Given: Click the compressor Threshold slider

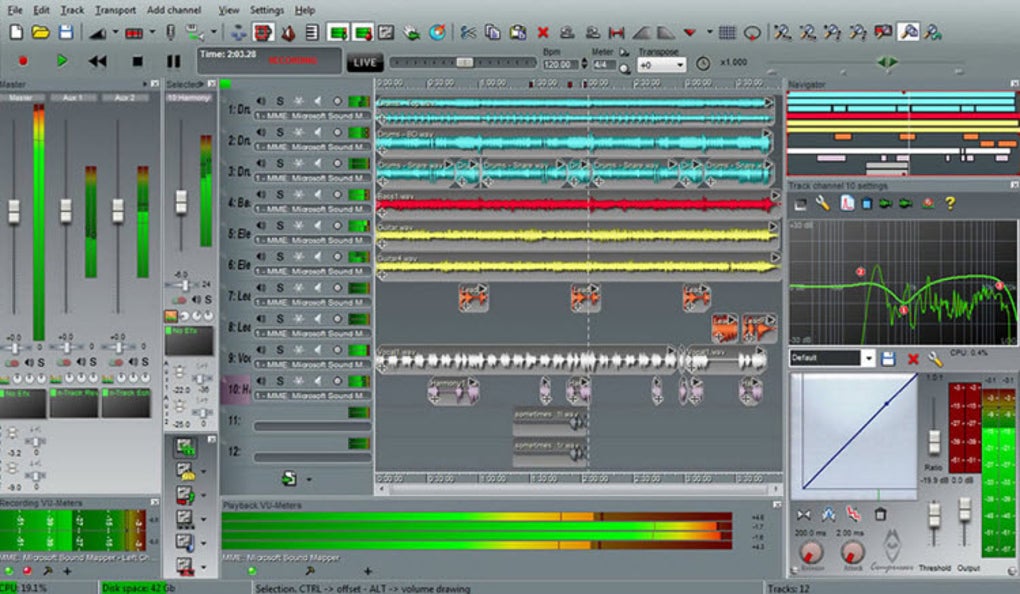Looking at the screenshot, I should tap(934, 514).
